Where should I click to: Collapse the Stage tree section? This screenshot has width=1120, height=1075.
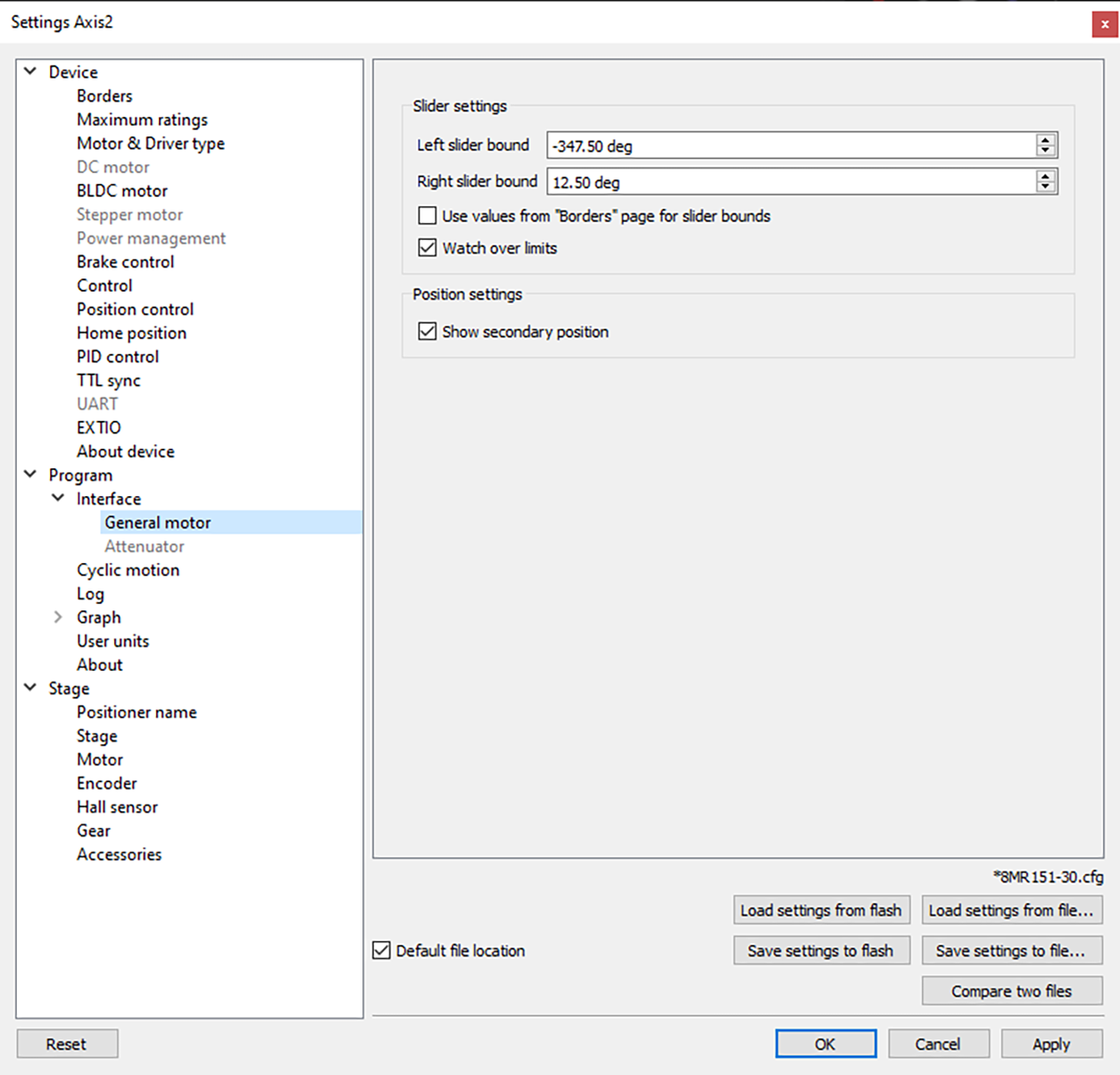30,688
